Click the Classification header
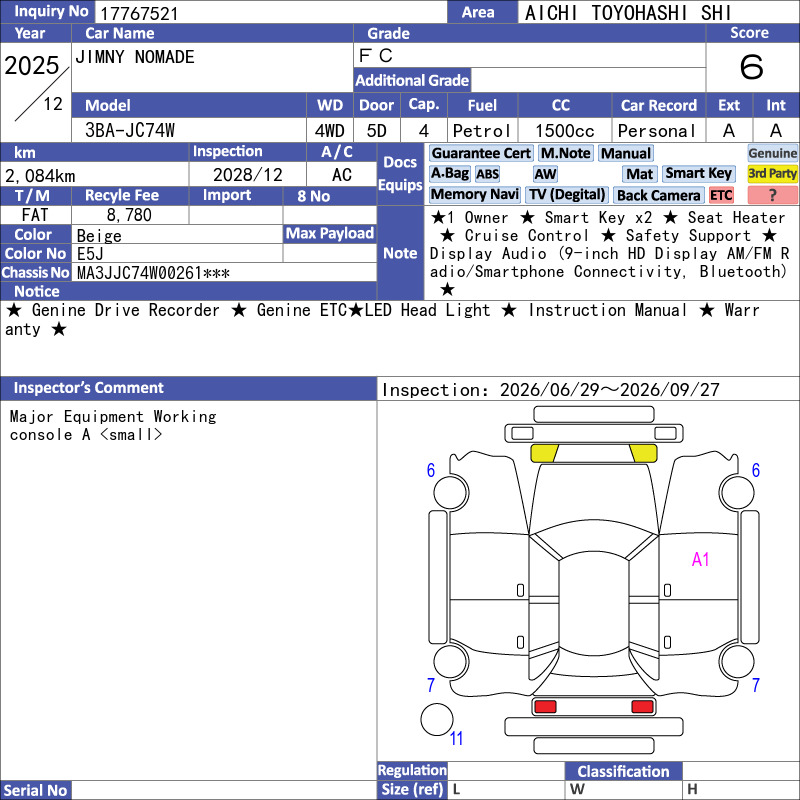Screen dimensions: 800x800 click(x=623, y=771)
